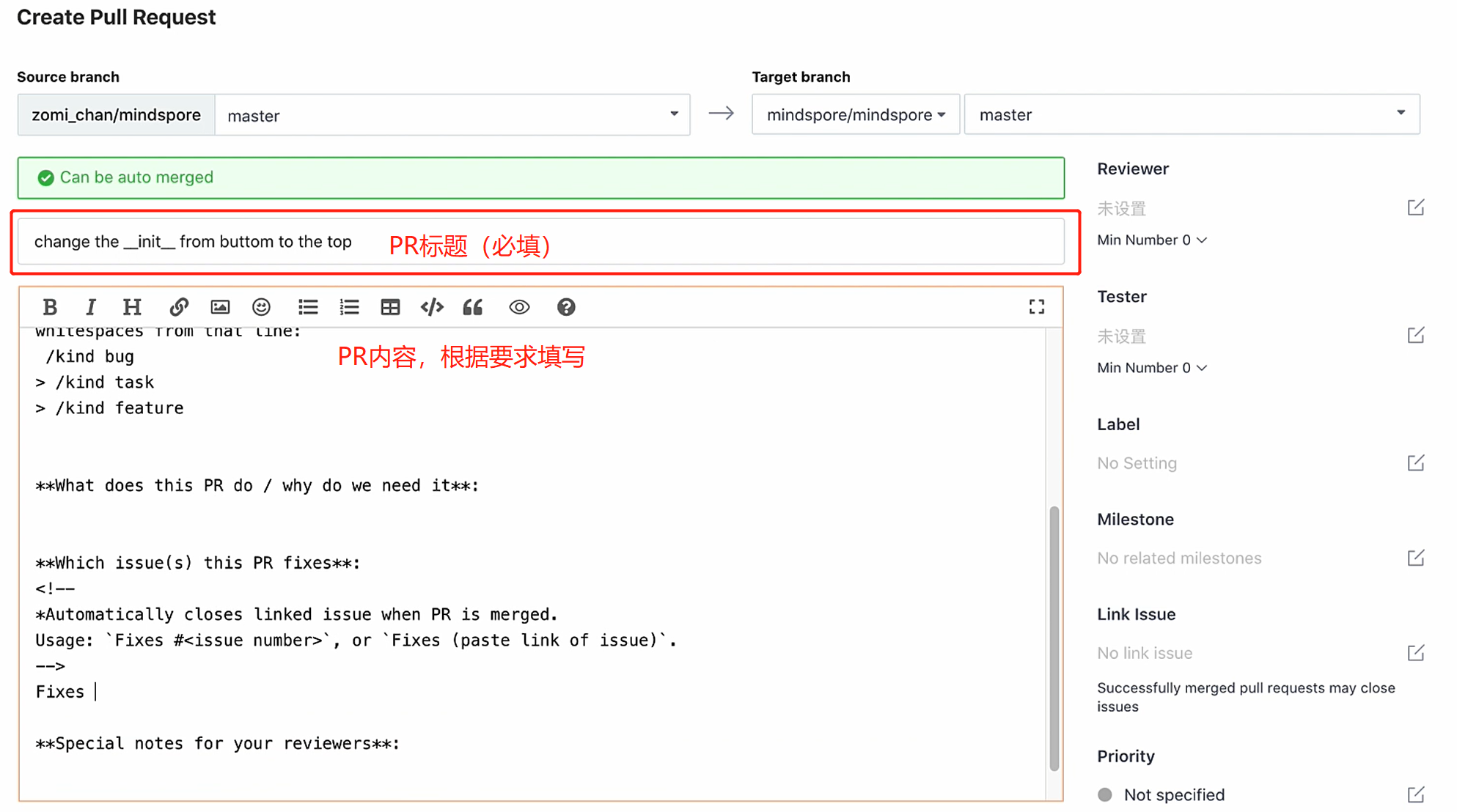
Task: Click the 'No Setting' label text
Action: click(x=1137, y=463)
